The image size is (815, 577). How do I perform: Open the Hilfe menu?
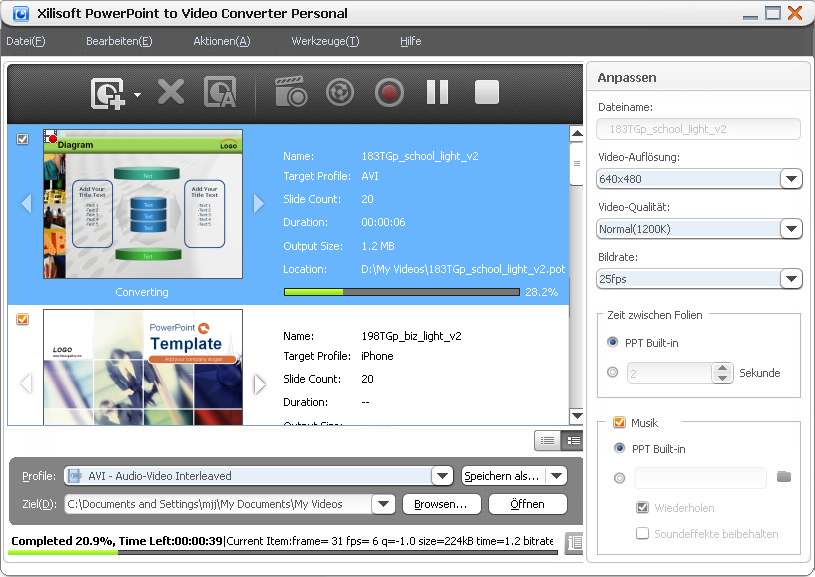pos(411,41)
